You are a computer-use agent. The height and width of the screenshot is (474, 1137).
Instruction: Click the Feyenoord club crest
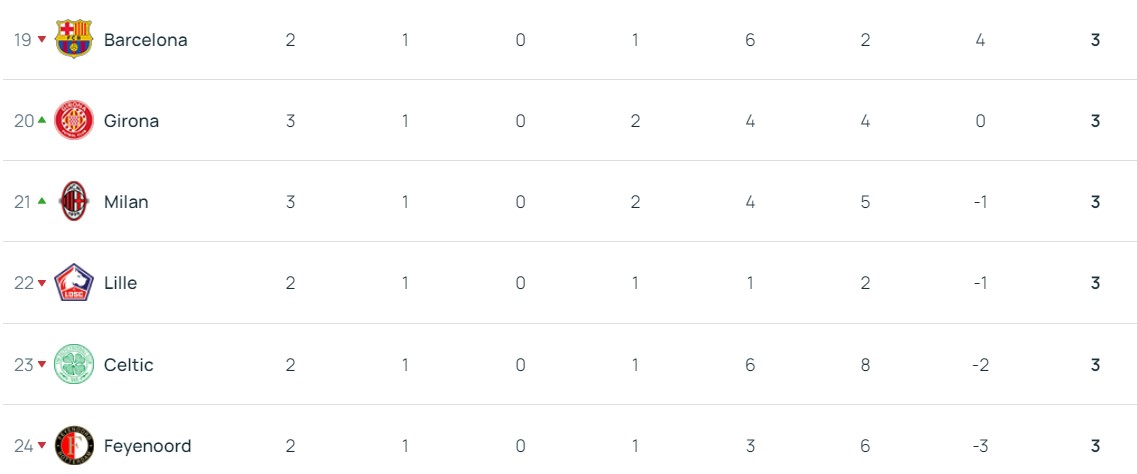tap(73, 445)
